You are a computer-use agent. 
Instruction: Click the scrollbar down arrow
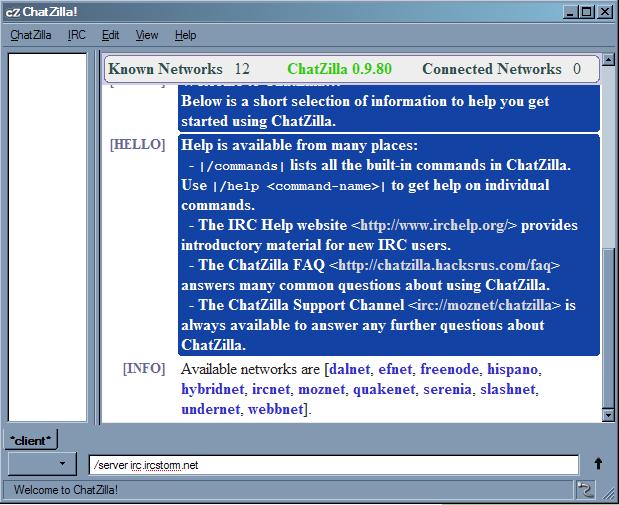(x=608, y=415)
